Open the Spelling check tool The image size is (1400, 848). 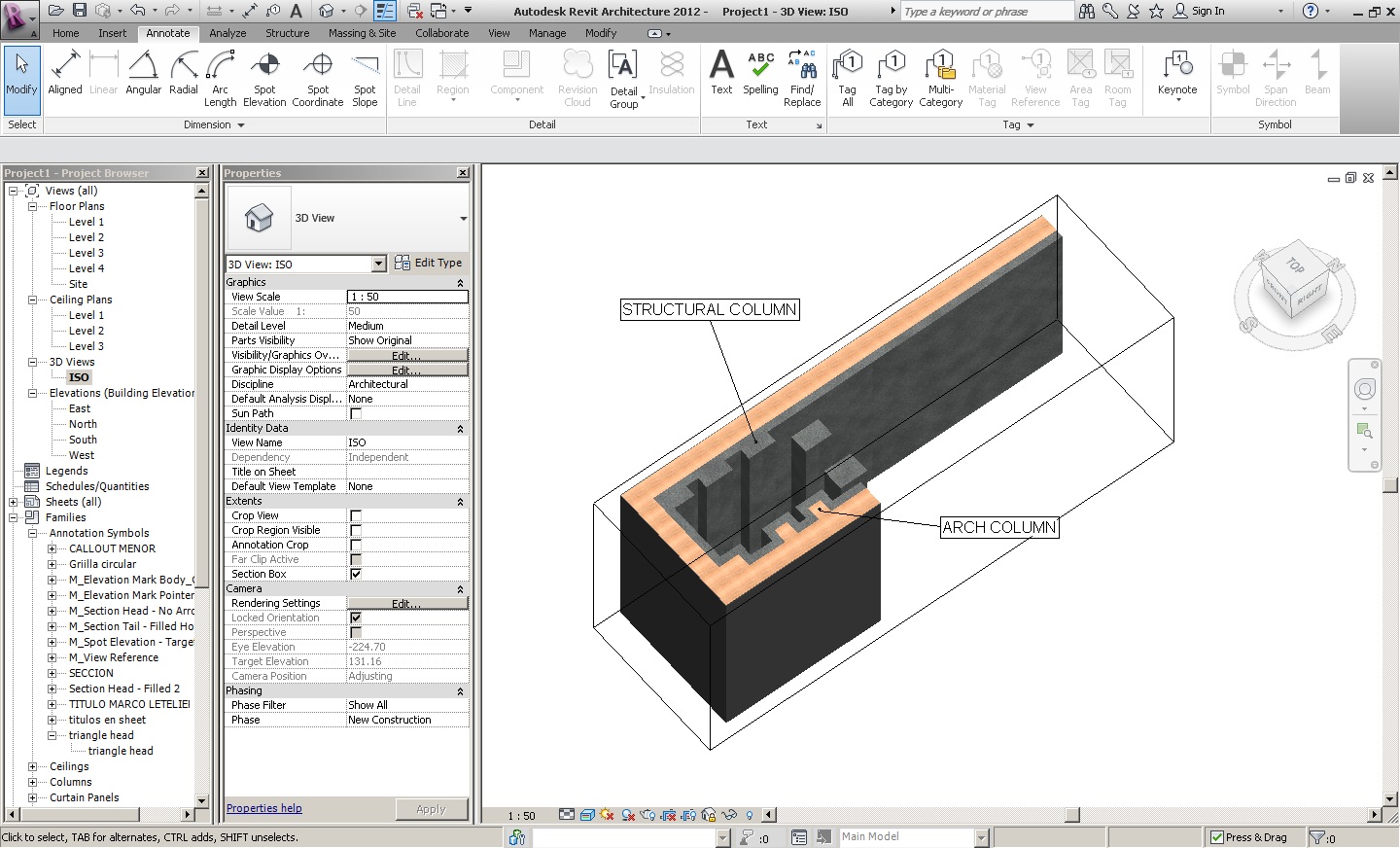pyautogui.click(x=760, y=75)
